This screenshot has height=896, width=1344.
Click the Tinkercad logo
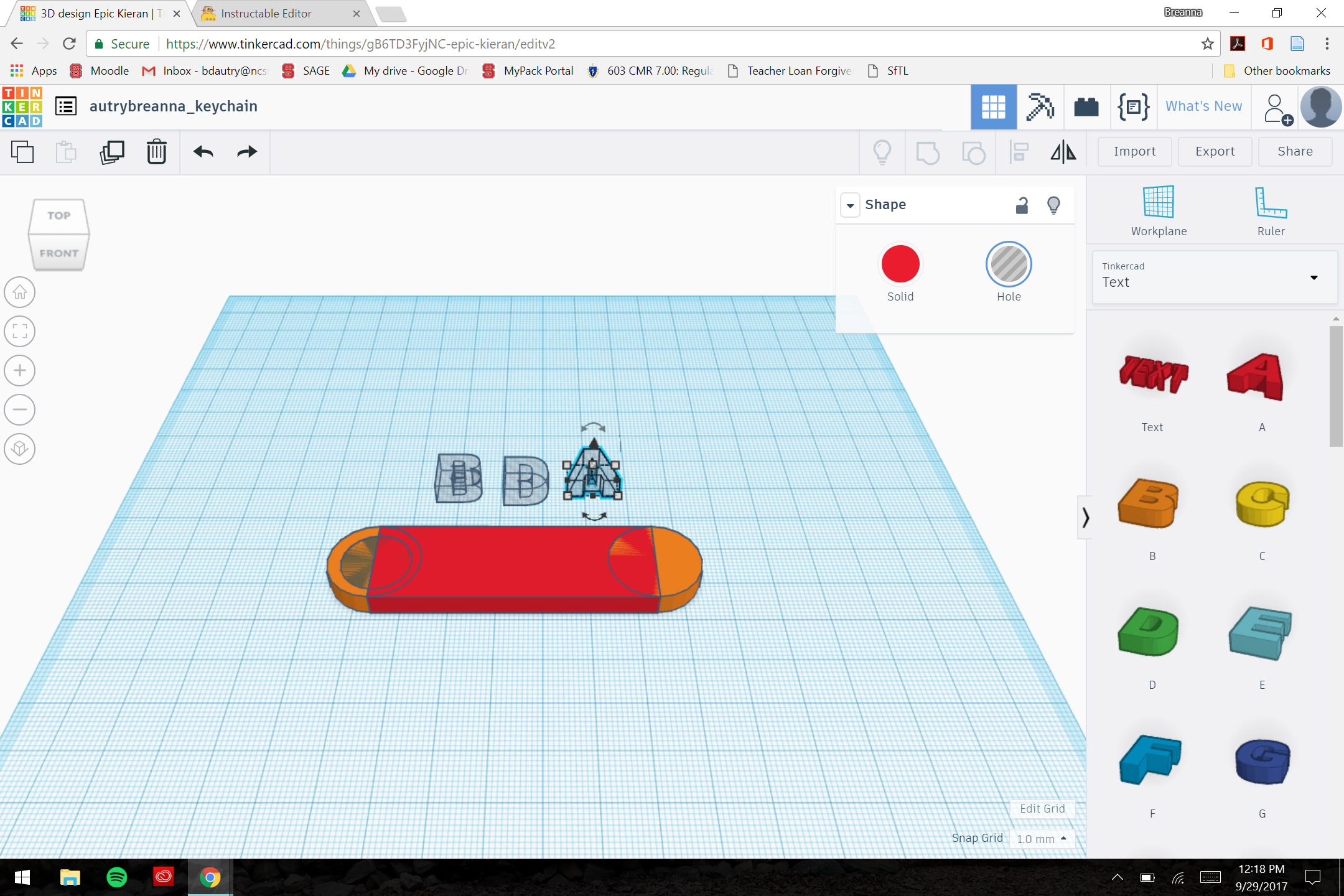[x=22, y=106]
